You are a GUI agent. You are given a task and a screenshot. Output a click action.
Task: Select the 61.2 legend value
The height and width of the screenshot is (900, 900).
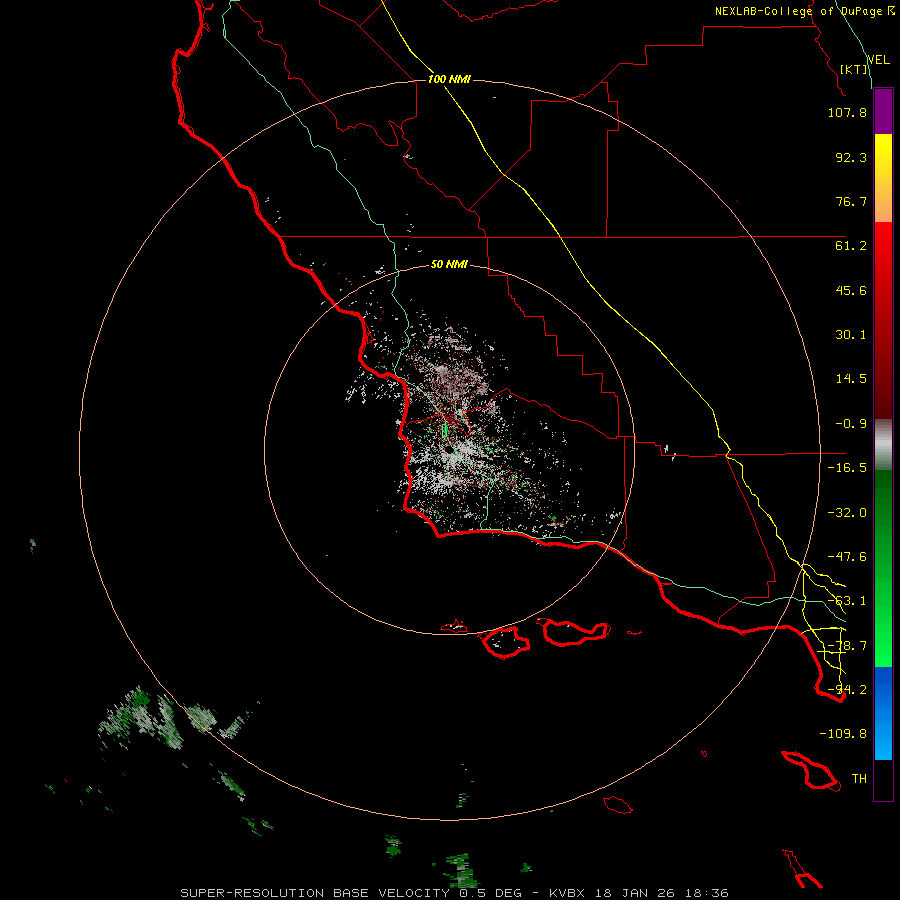[851, 246]
